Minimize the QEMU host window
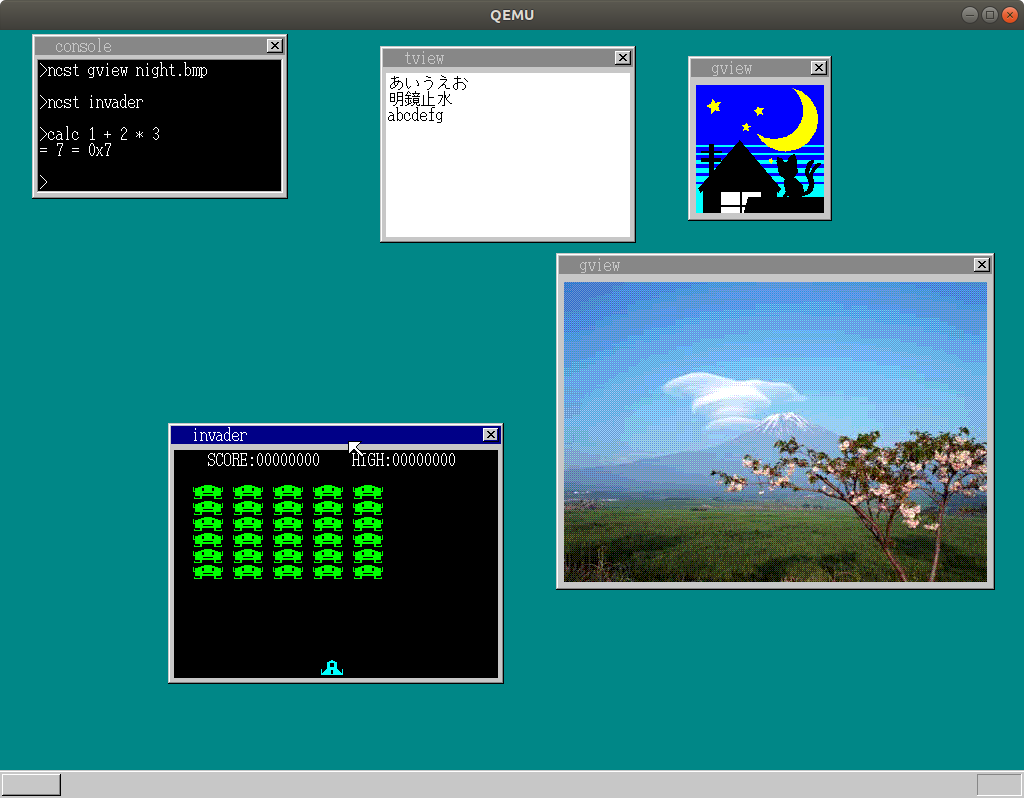 970,15
